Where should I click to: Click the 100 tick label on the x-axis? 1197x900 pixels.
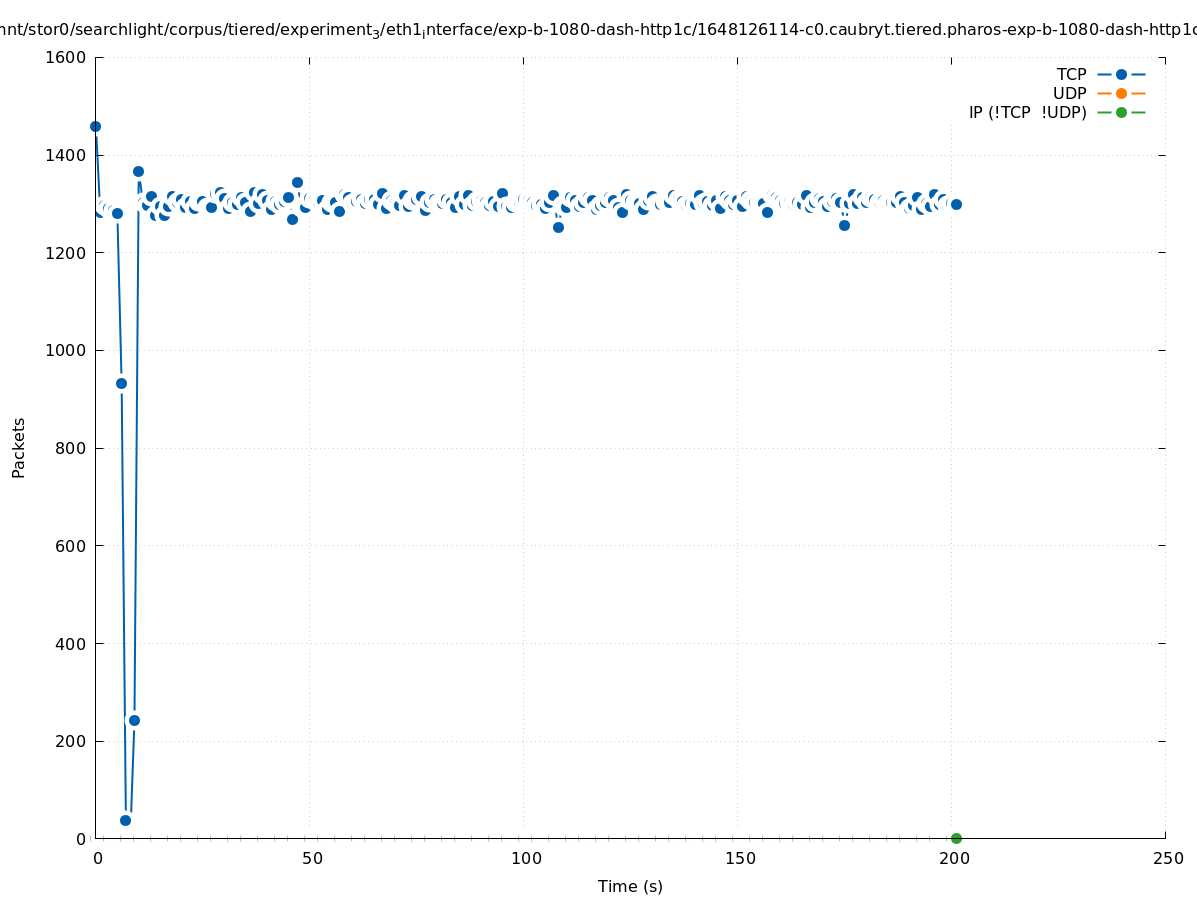point(523,858)
